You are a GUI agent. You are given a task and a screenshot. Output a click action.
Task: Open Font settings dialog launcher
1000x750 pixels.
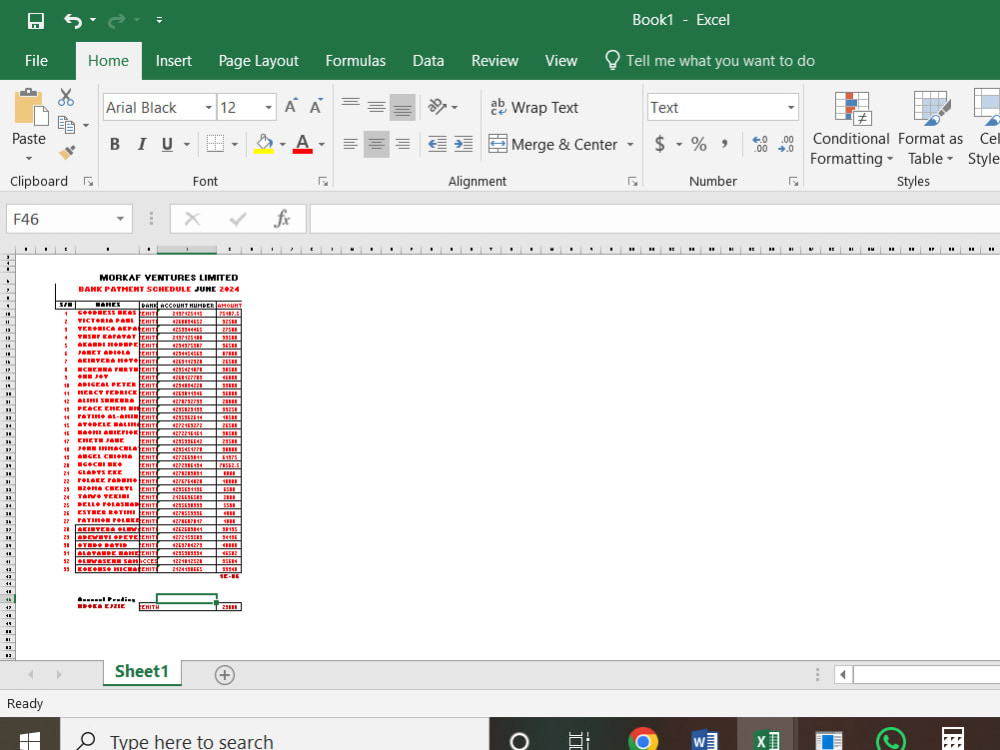click(x=323, y=182)
